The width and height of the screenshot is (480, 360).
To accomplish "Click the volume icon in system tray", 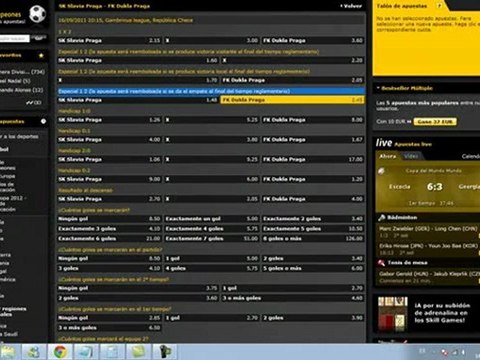I will [x=462, y=352].
